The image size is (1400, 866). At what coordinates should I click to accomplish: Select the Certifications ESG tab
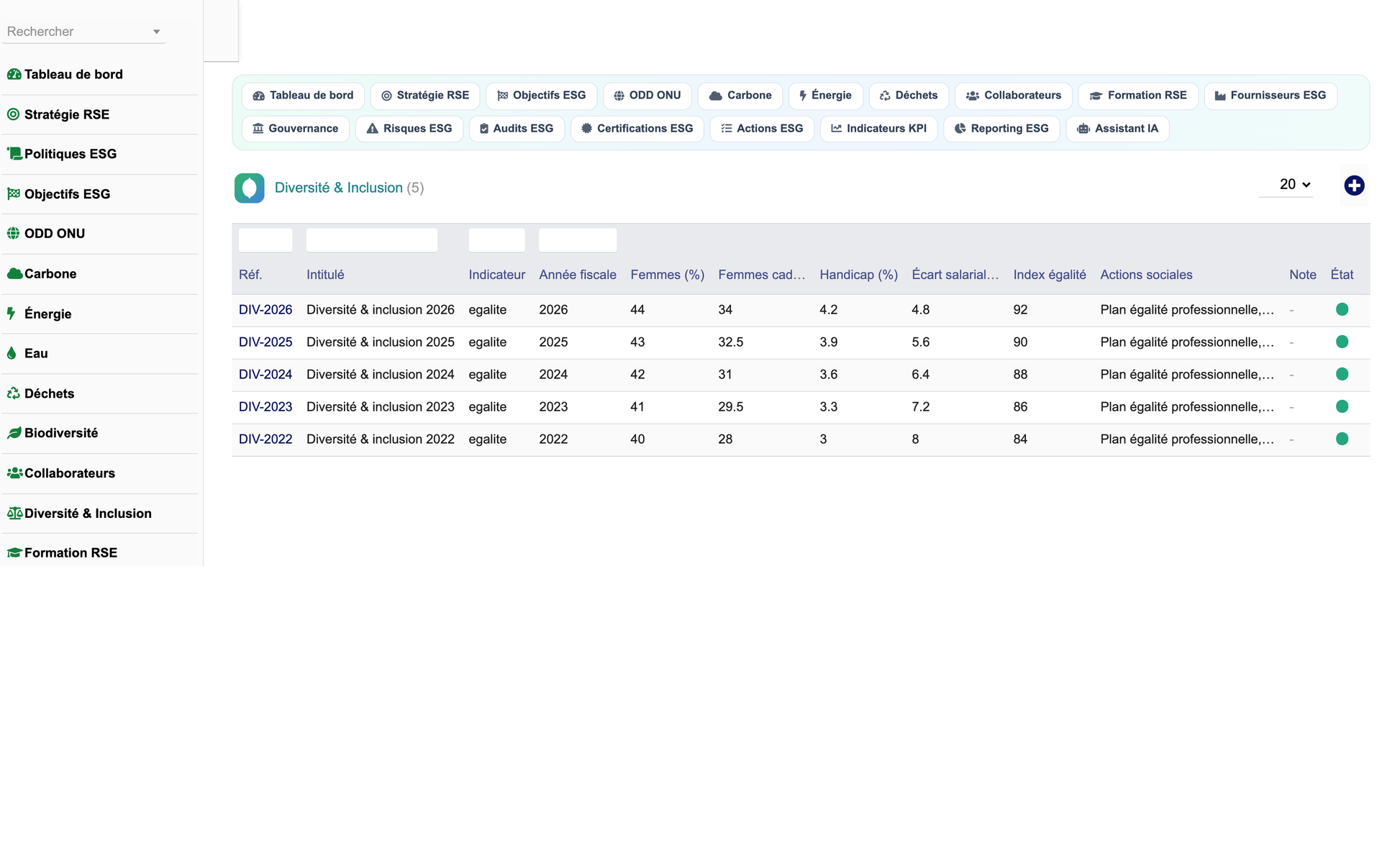(637, 129)
